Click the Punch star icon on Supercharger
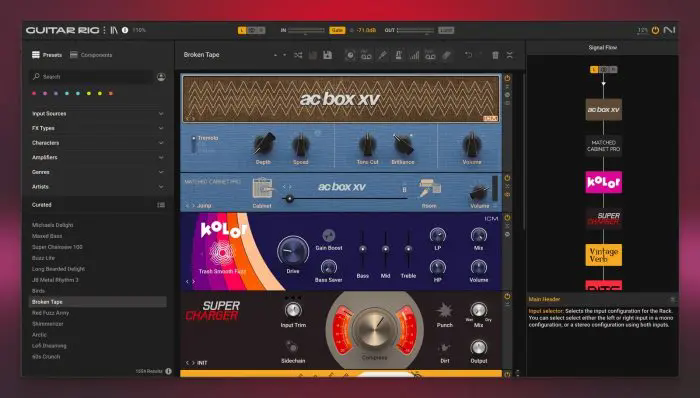This screenshot has width=700, height=398. coord(445,310)
